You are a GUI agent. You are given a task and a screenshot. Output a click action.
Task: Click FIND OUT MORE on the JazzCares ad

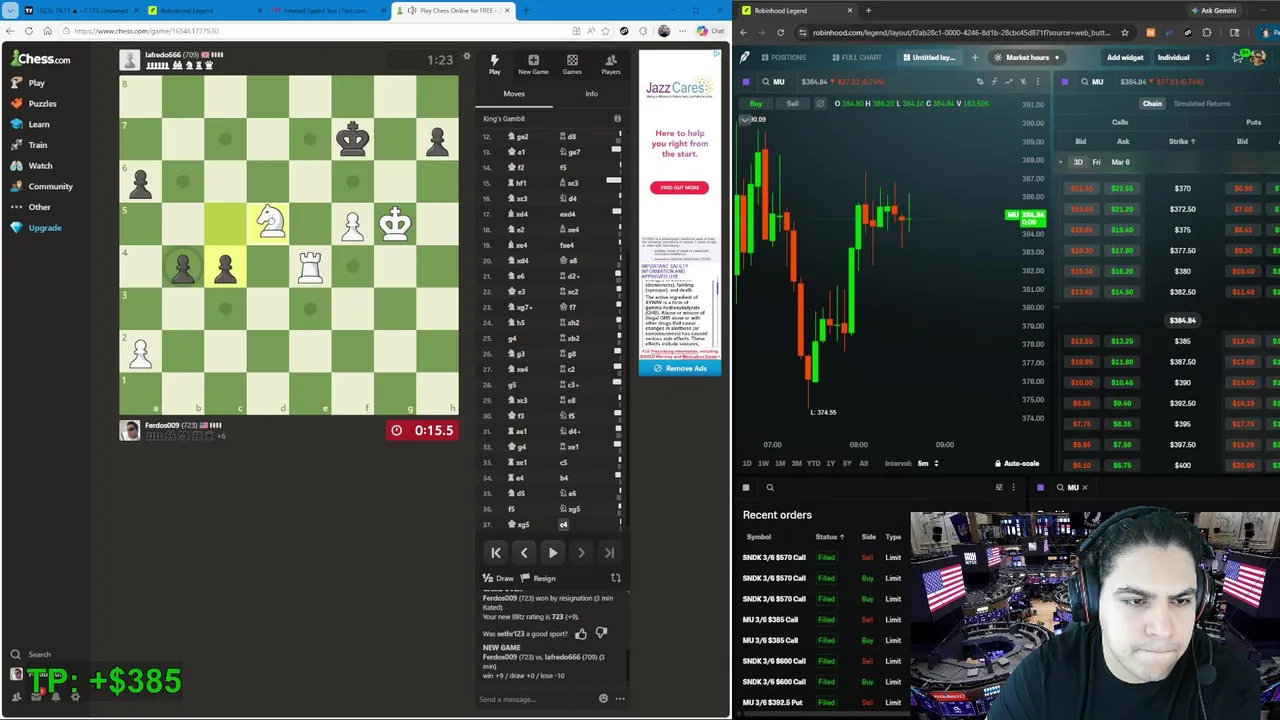[x=680, y=187]
